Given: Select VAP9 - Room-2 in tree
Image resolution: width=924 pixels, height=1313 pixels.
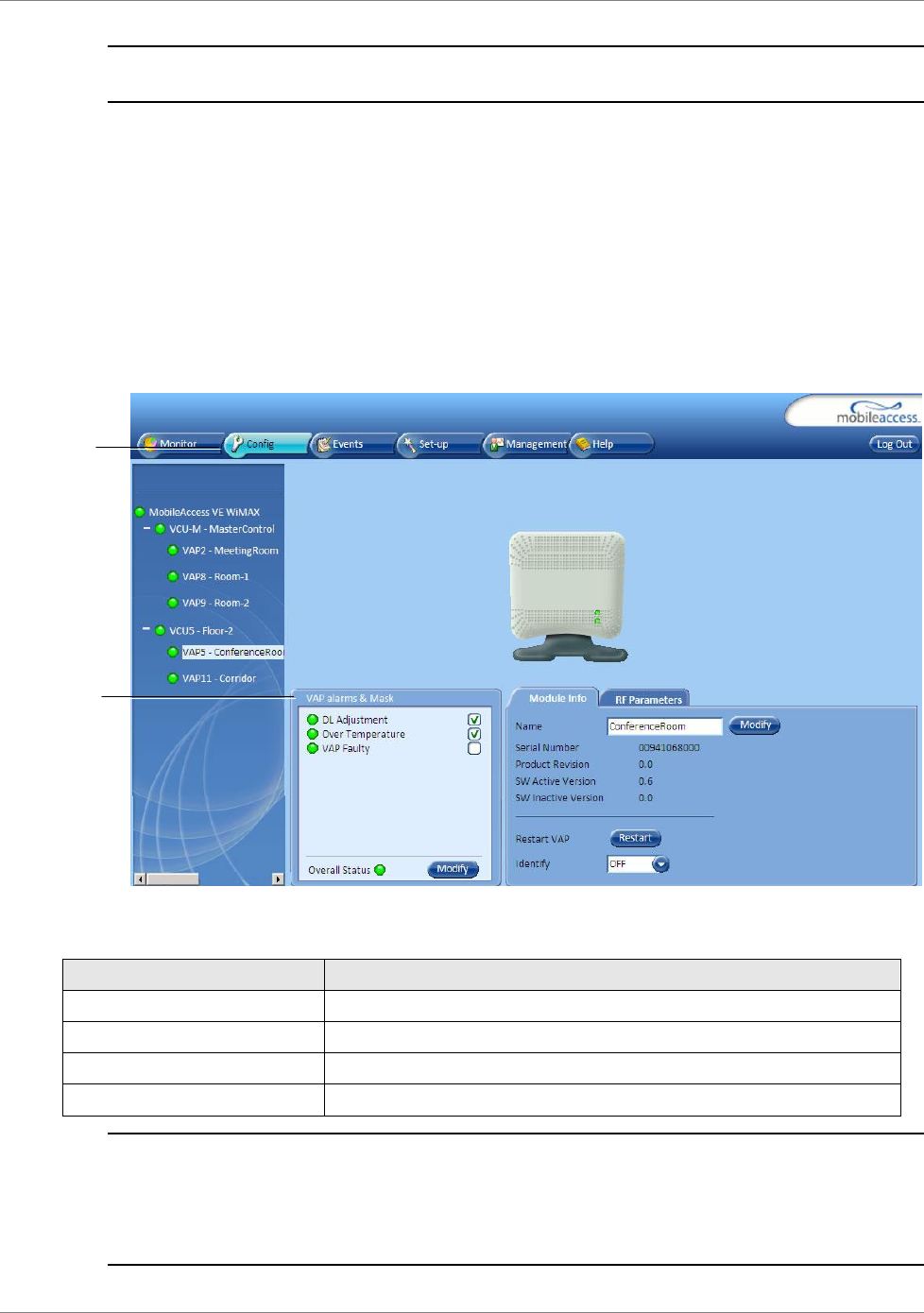Looking at the screenshot, I should [x=215, y=603].
